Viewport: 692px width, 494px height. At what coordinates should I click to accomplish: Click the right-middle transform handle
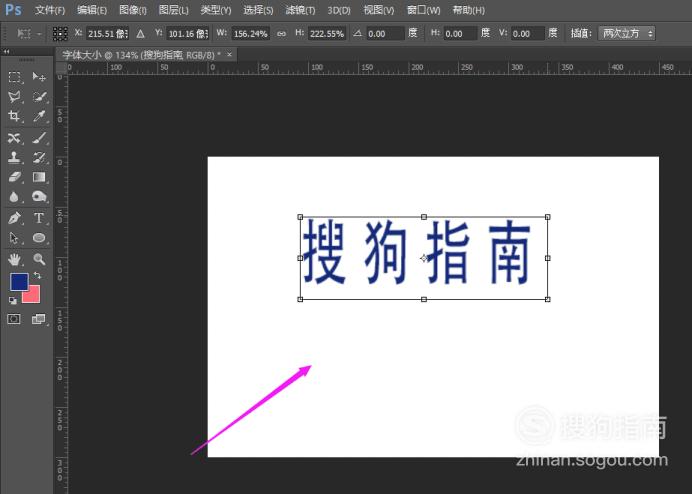[x=548, y=258]
